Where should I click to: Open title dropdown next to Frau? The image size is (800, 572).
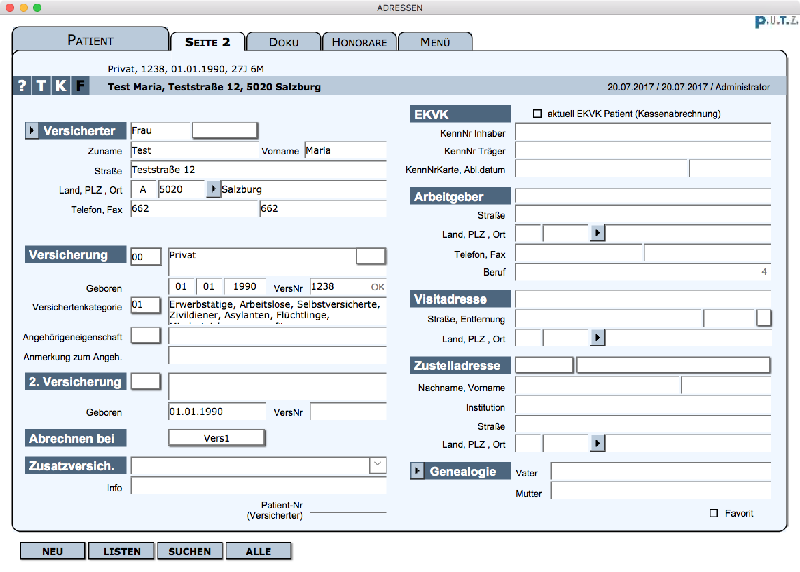tap(224, 131)
